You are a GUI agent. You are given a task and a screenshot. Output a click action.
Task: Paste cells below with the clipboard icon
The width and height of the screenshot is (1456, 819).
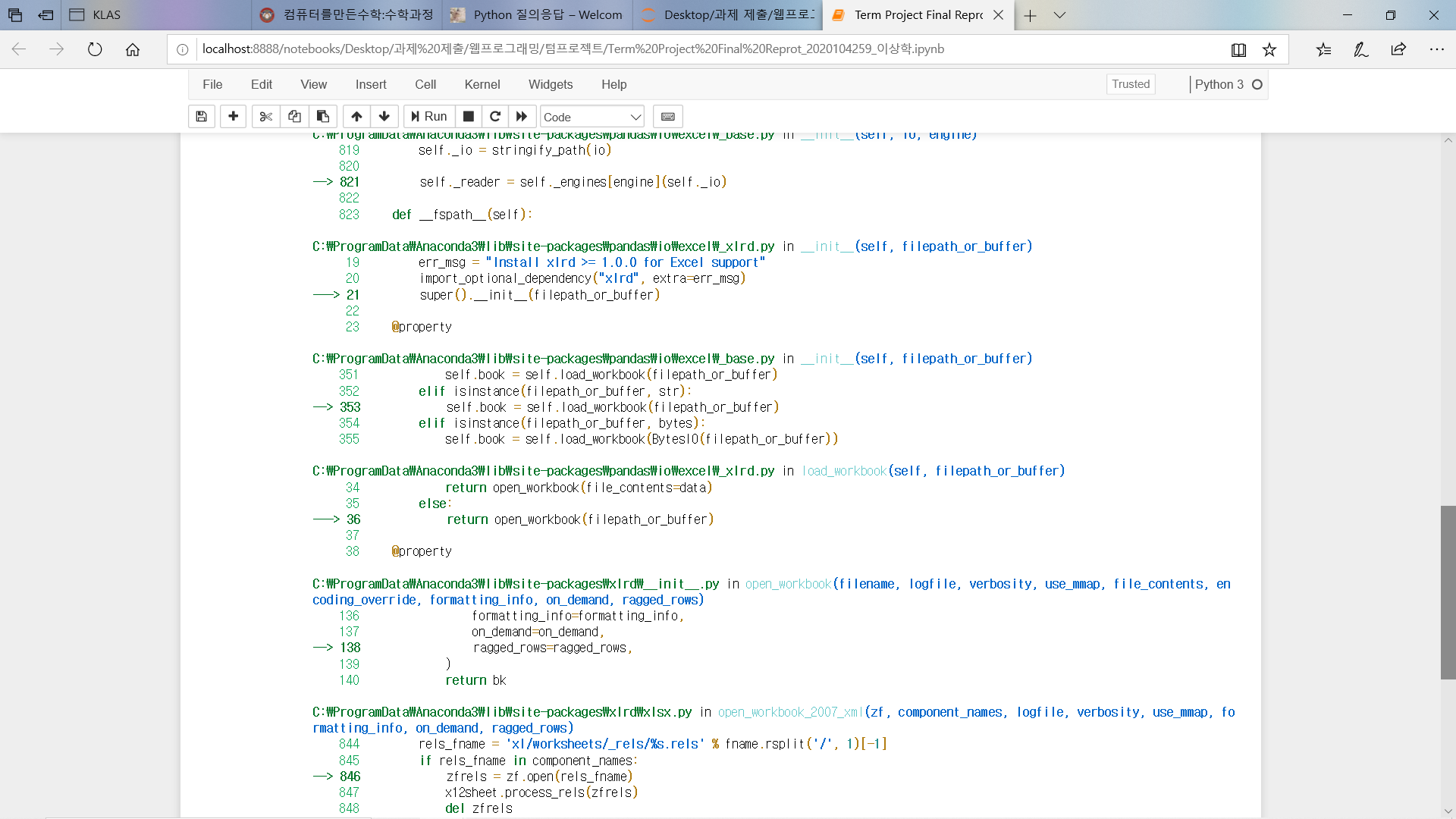323,117
